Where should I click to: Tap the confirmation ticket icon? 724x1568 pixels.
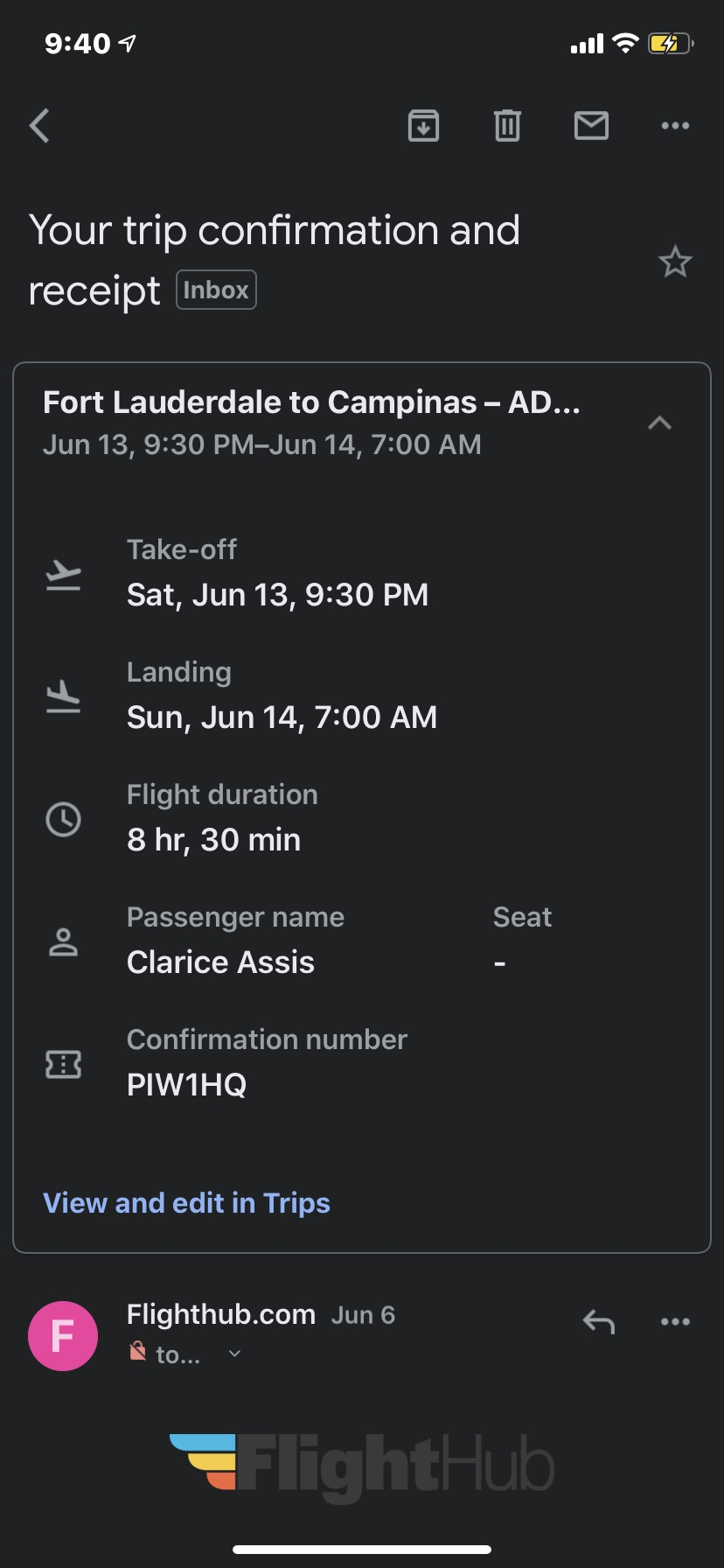63,1064
